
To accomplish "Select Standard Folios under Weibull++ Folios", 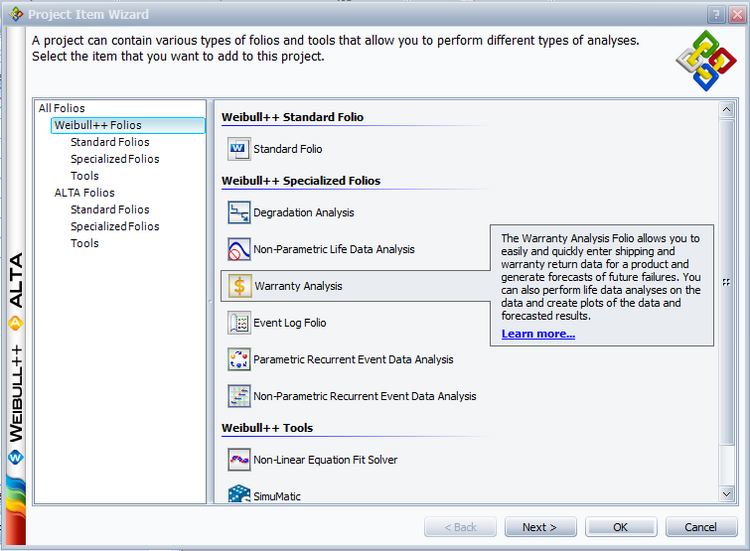I will pos(110,142).
